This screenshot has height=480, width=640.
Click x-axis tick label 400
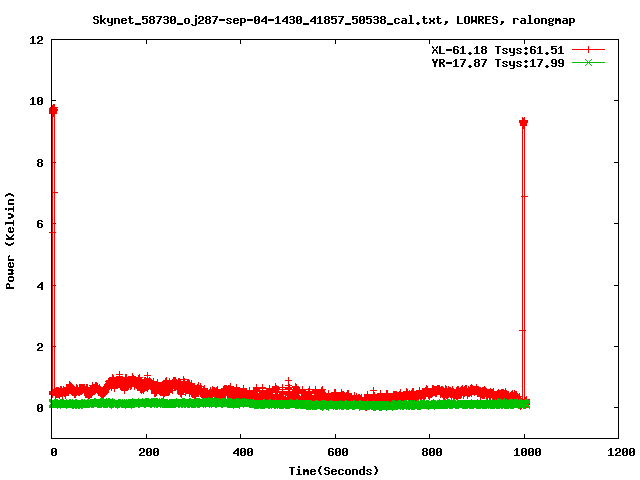coord(243,452)
